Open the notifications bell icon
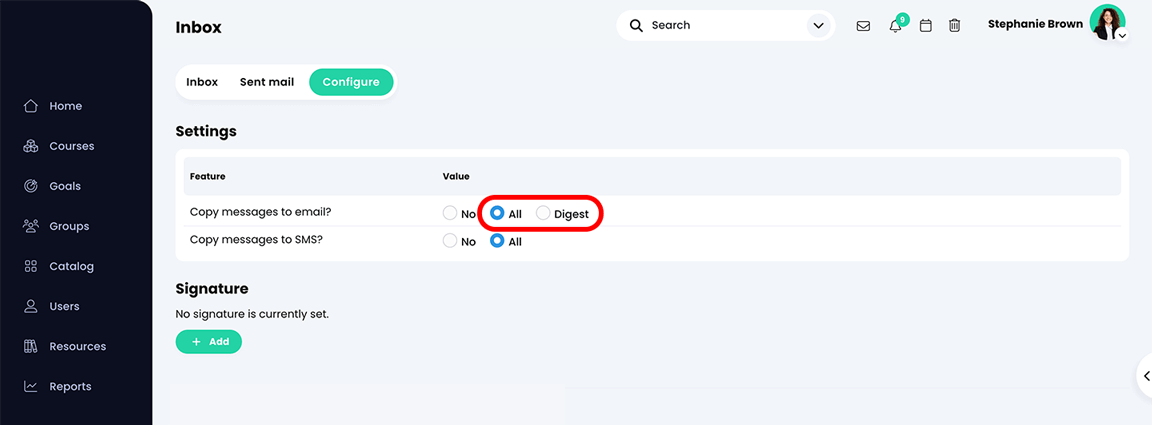This screenshot has height=425, width=1152. [x=895, y=26]
